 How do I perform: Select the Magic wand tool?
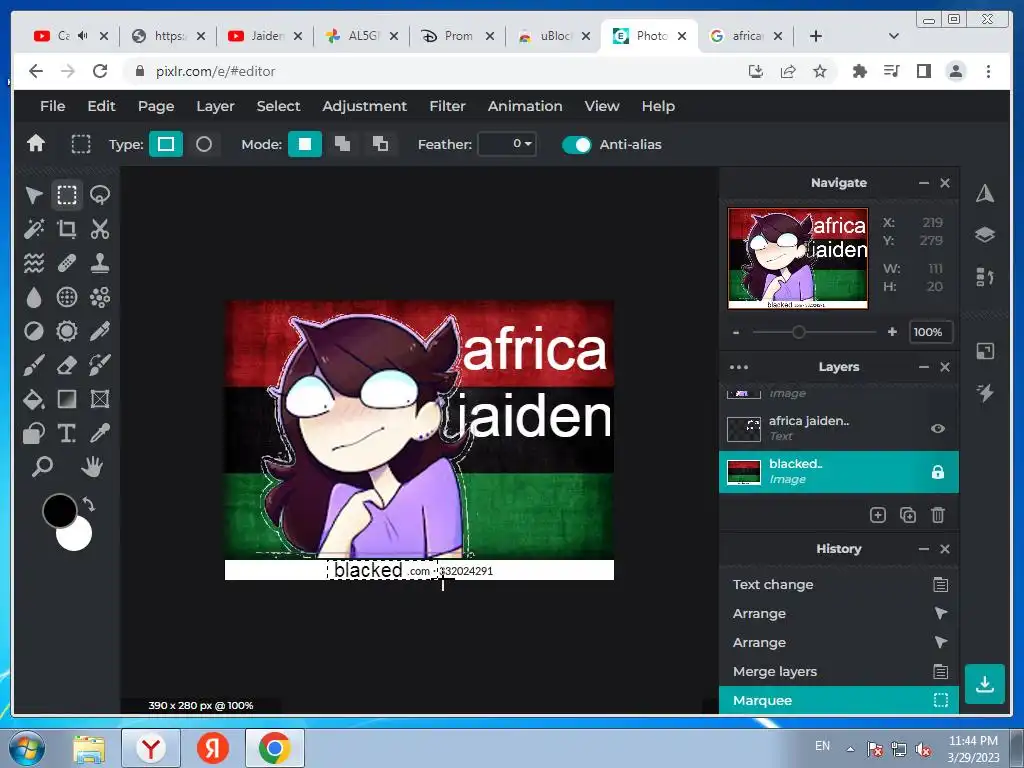(33, 229)
